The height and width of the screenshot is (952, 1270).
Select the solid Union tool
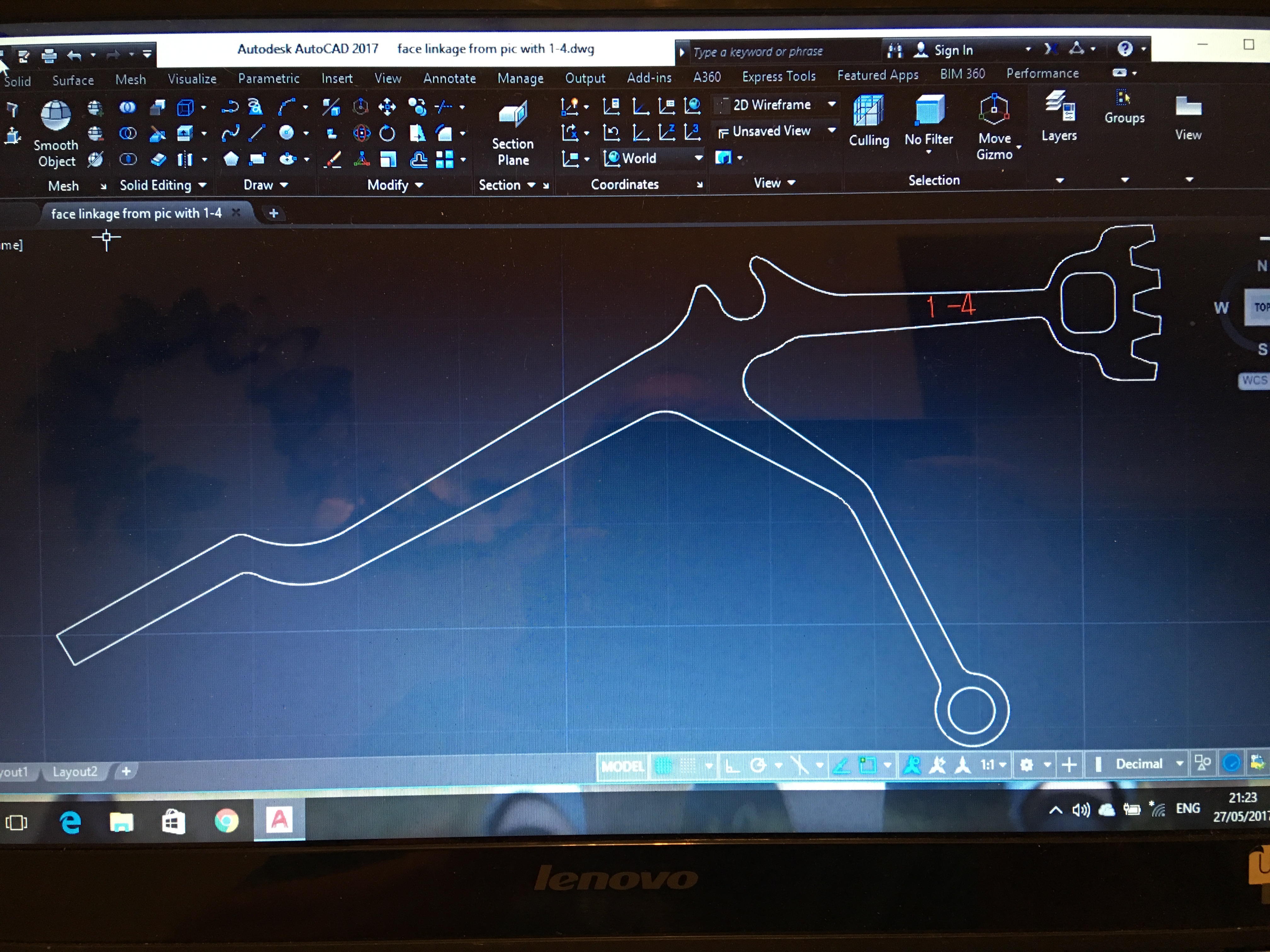click(128, 107)
